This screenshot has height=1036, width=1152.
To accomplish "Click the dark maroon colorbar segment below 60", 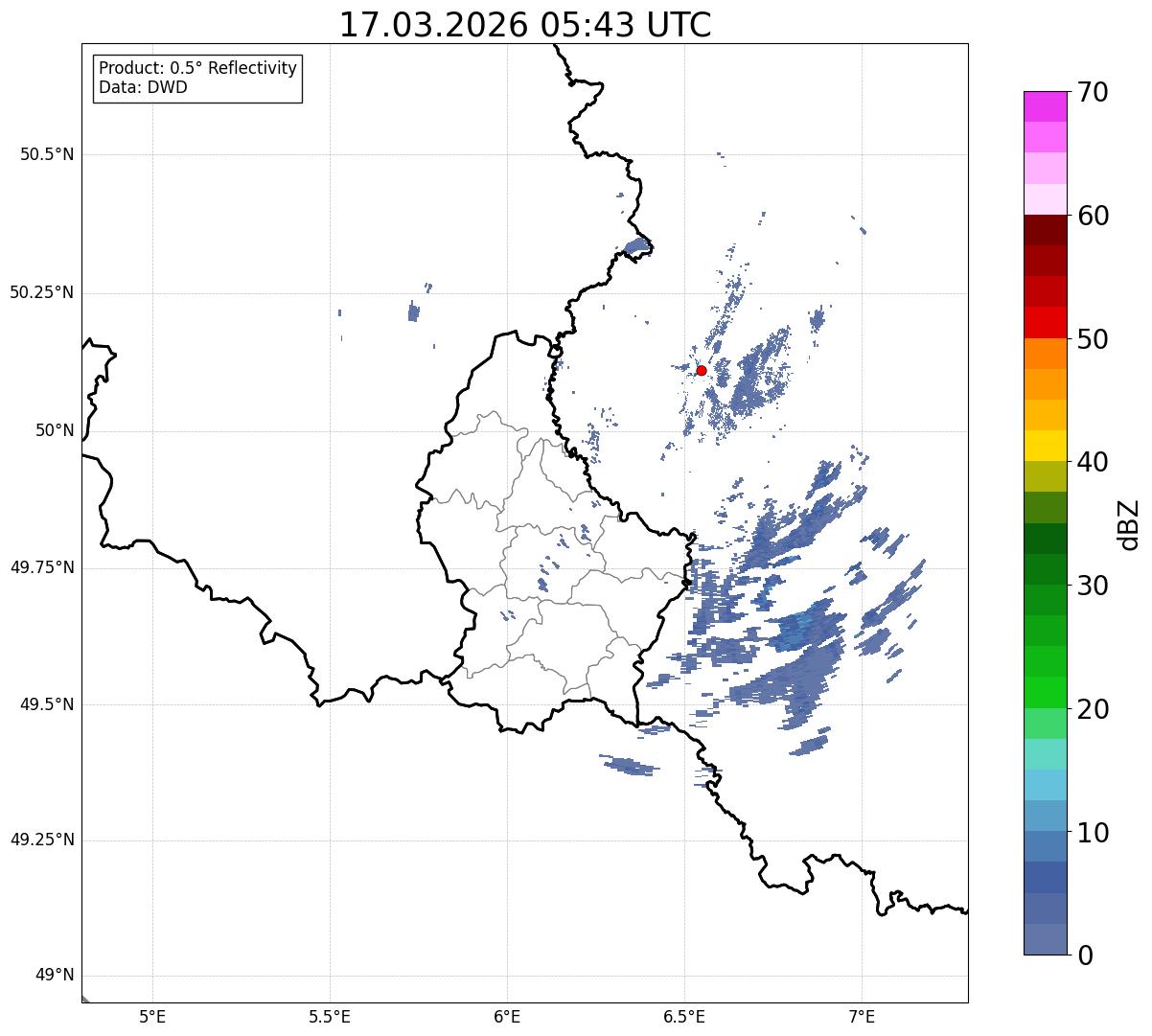I will coord(1046,230).
